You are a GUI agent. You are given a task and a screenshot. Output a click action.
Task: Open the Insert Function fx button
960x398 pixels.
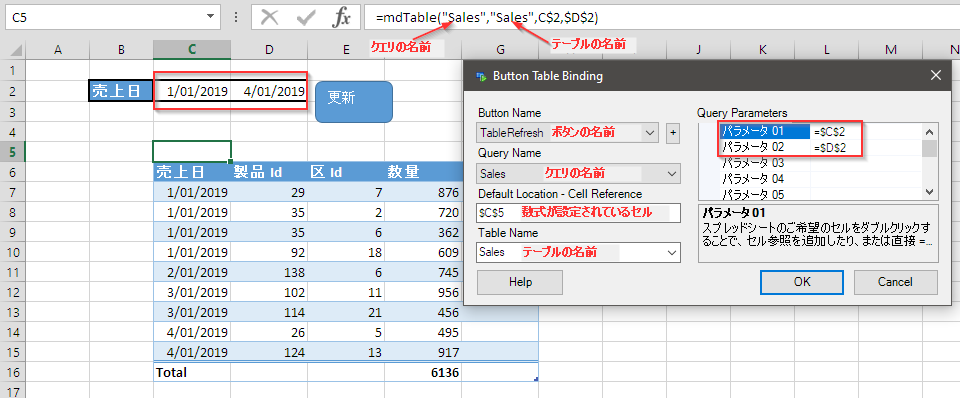point(341,18)
